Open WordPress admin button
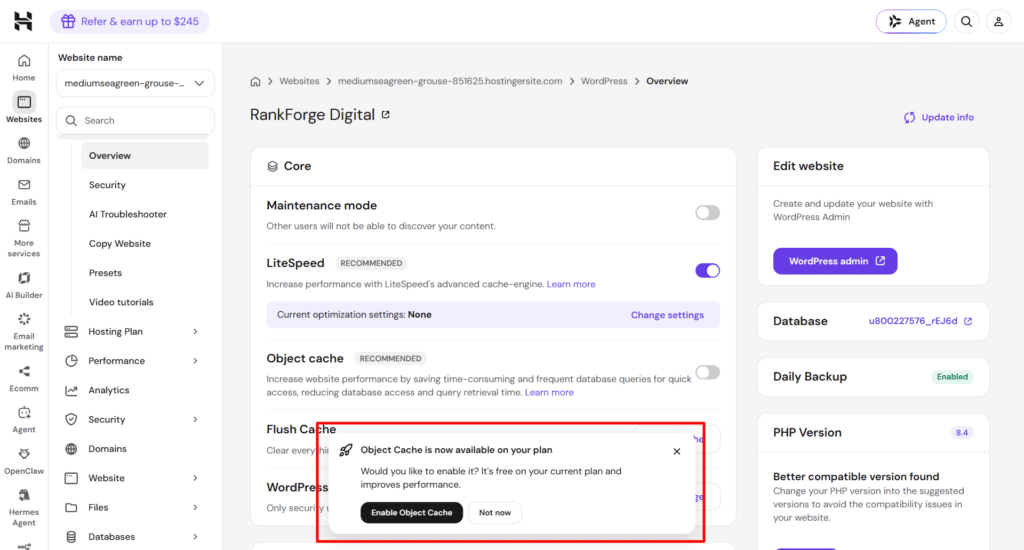Viewport: 1024px width, 550px height. 835,261
